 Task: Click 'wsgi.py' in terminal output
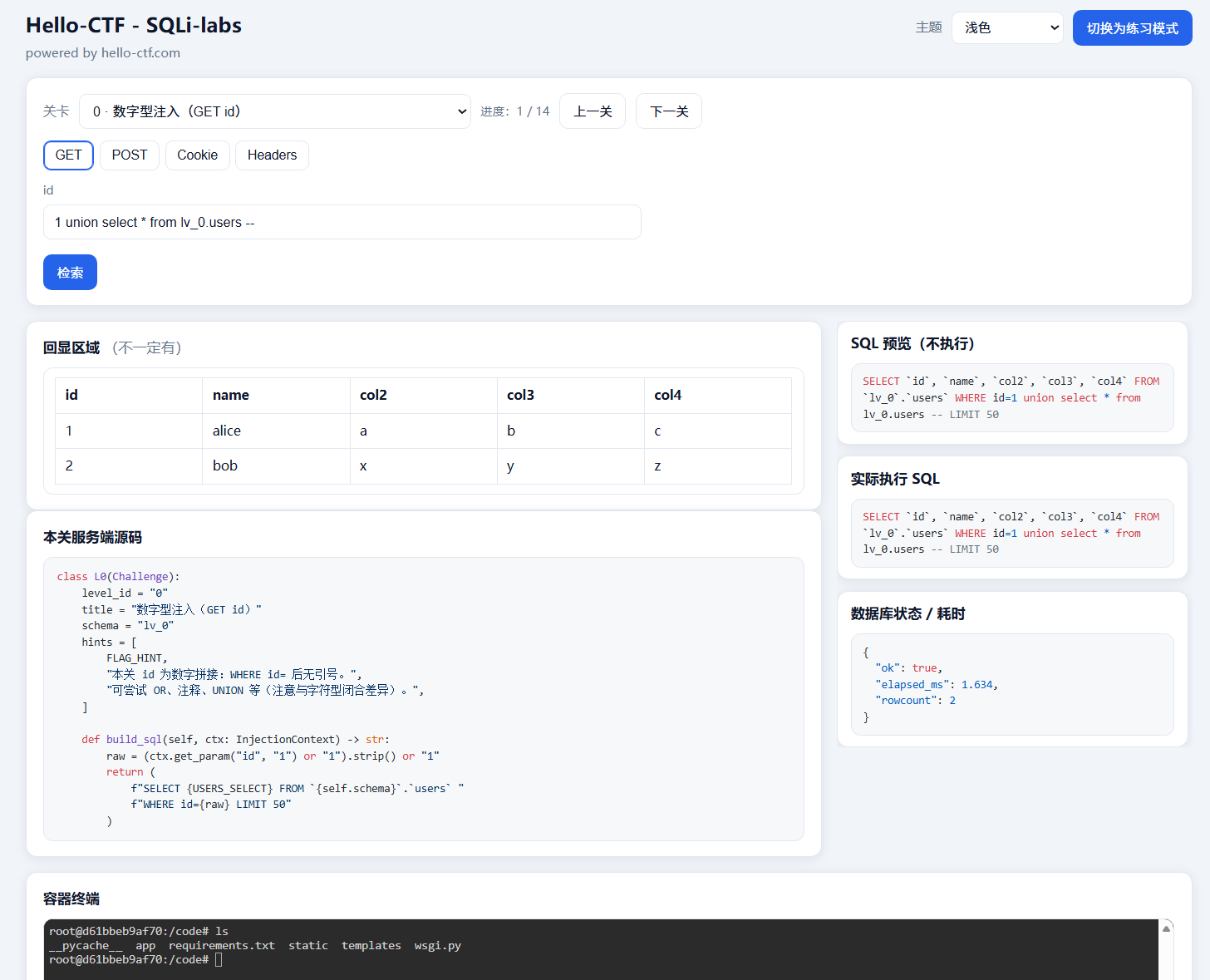click(438, 946)
